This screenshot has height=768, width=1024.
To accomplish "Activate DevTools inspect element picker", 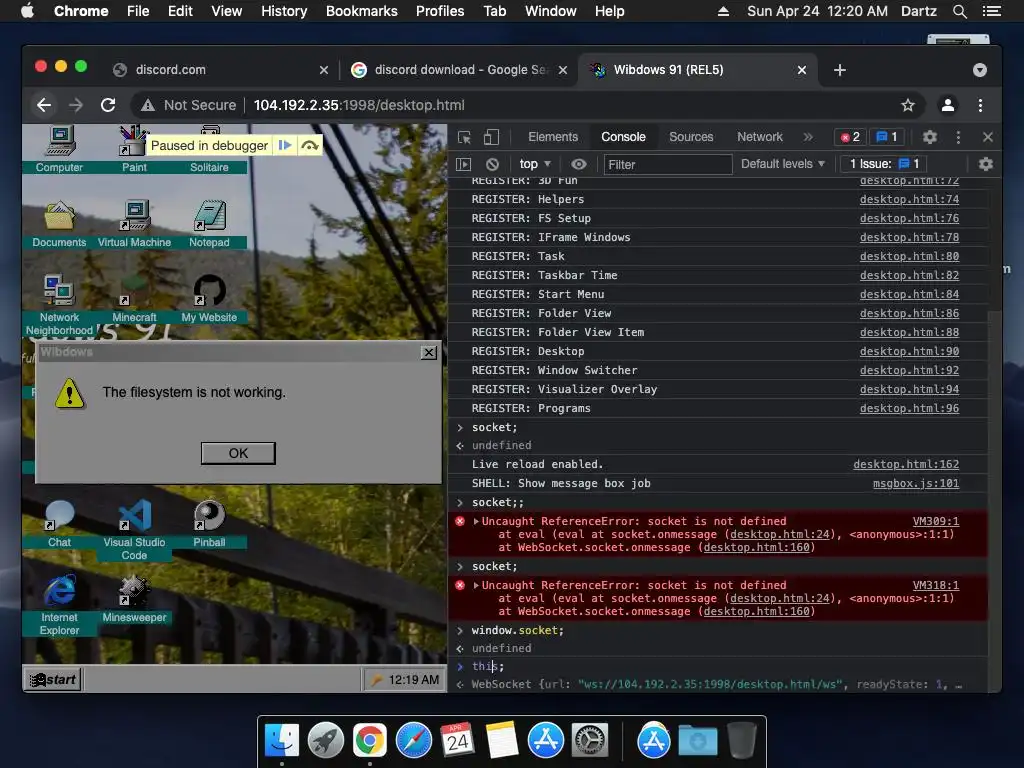I will pyautogui.click(x=464, y=137).
